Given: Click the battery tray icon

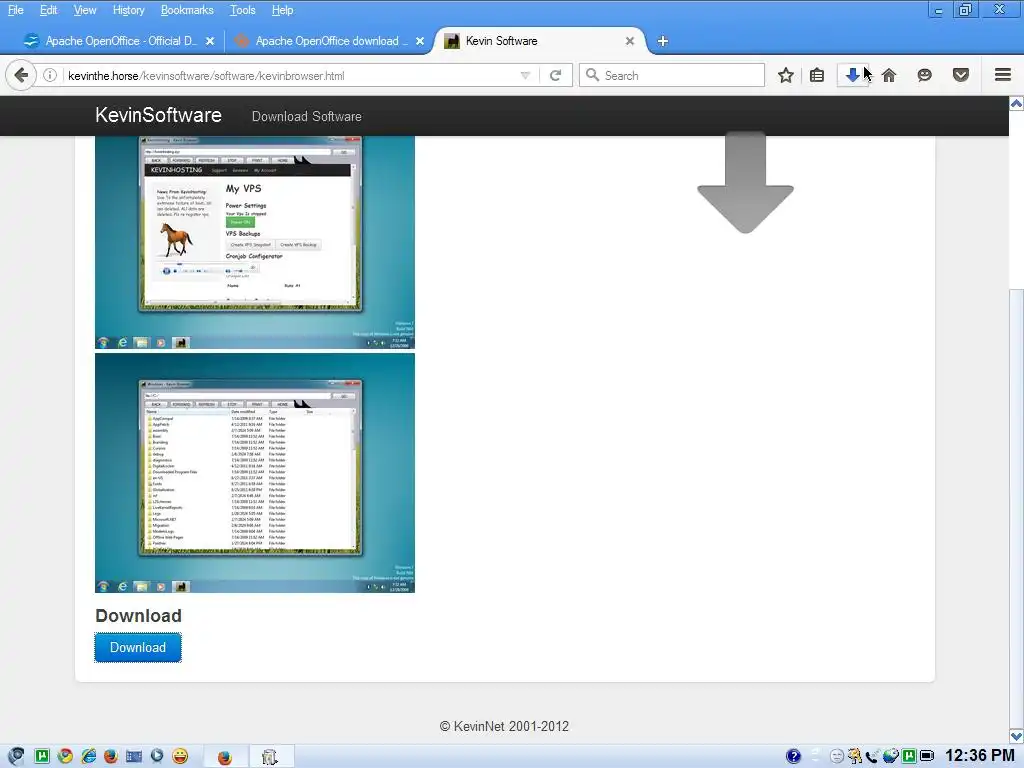Looking at the screenshot, I should (x=927, y=756).
